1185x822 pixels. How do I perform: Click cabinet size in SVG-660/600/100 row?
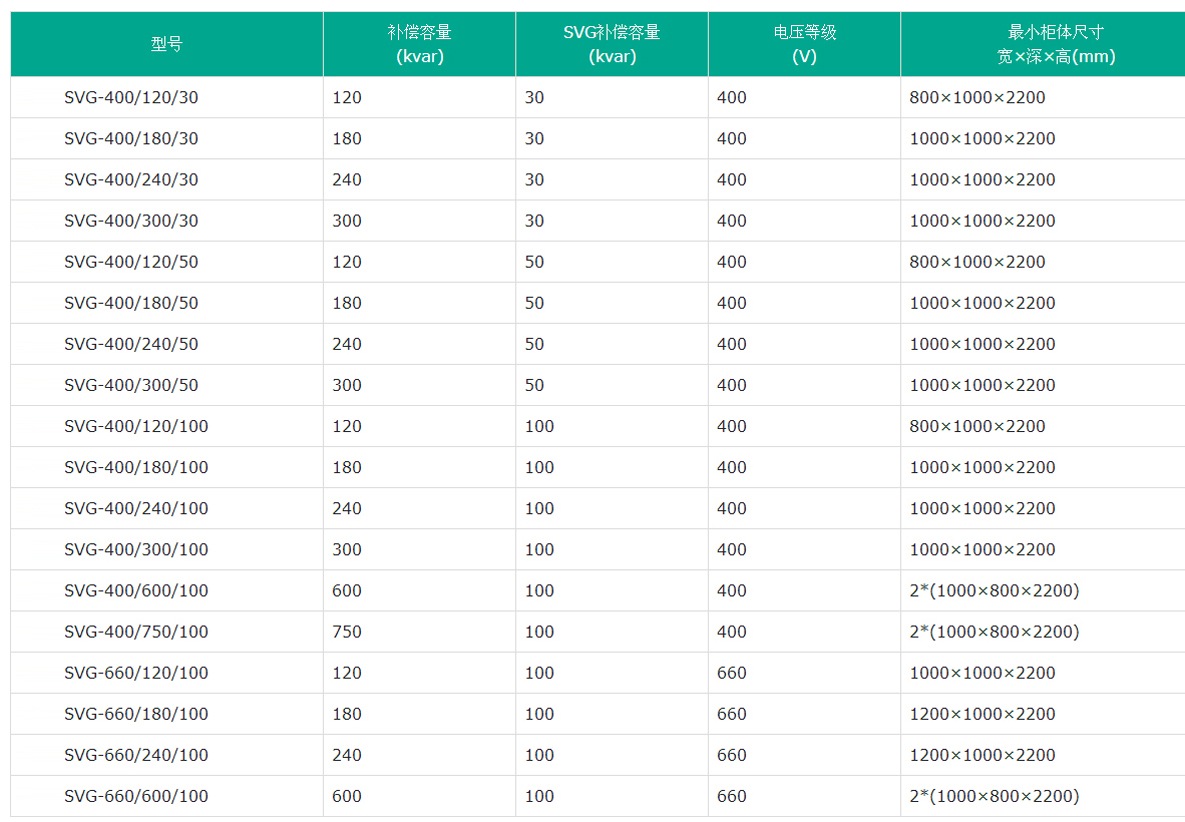994,796
